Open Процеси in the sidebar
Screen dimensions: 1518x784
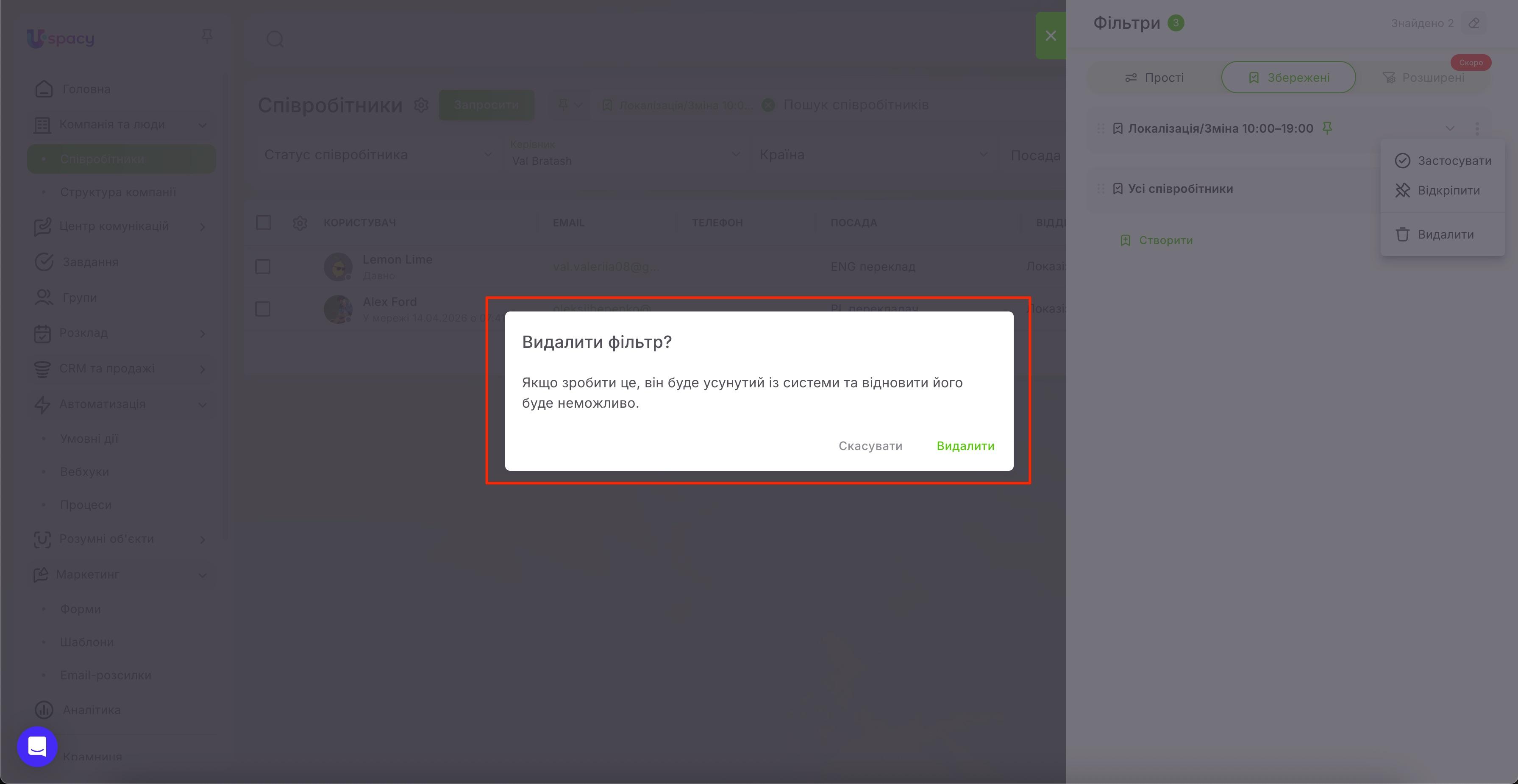click(x=86, y=505)
